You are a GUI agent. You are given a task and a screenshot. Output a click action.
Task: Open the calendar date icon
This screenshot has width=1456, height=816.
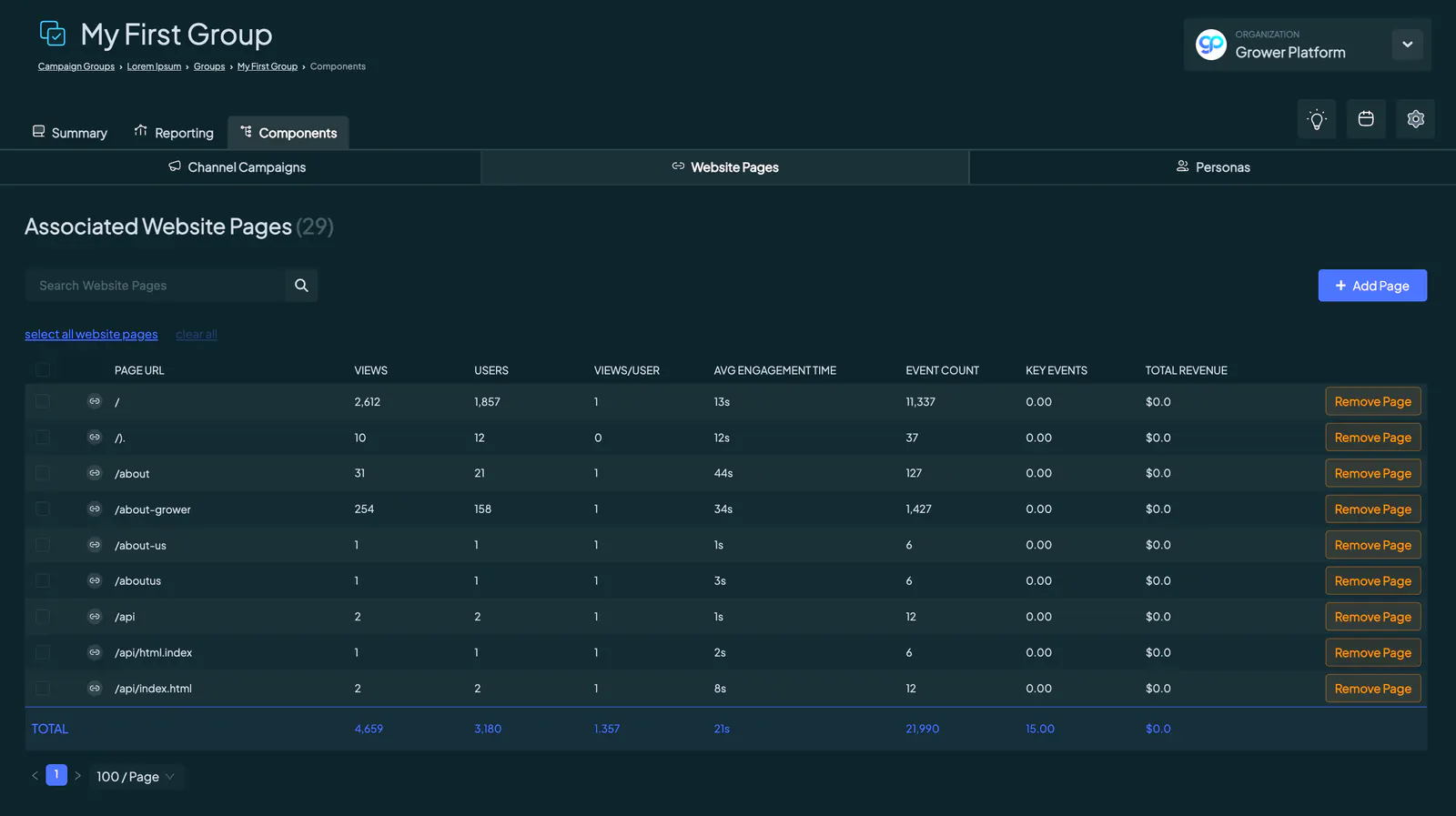(1366, 119)
